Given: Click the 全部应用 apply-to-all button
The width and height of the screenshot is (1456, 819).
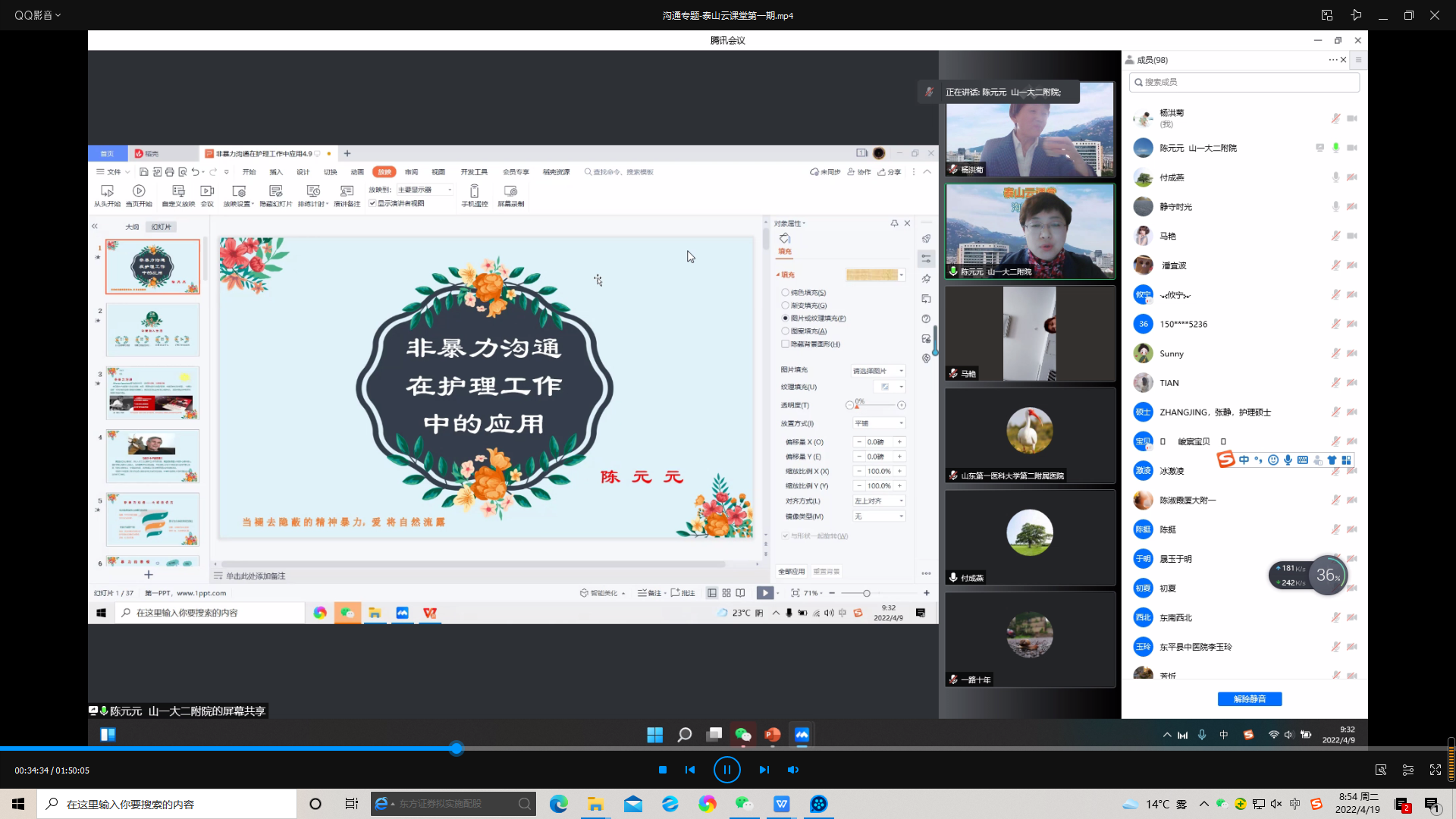Looking at the screenshot, I should click(x=792, y=572).
